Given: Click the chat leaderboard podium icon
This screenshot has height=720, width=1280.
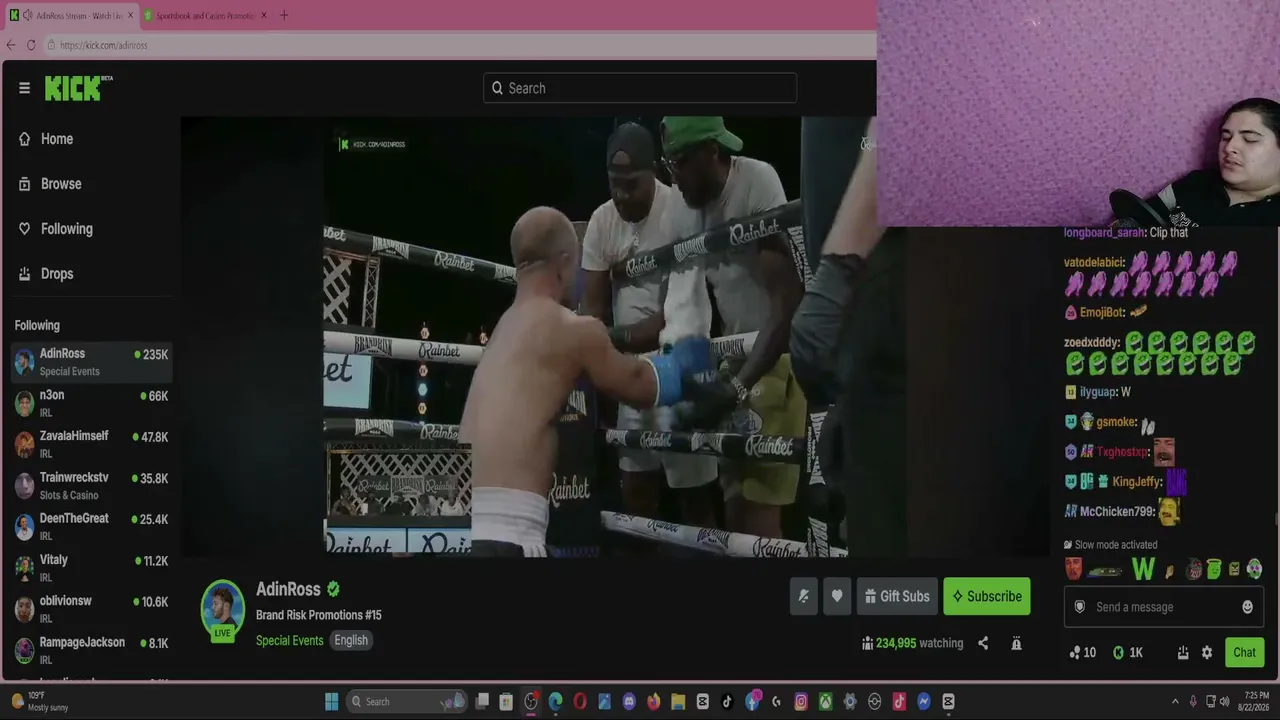Looking at the screenshot, I should pos(1183,652).
